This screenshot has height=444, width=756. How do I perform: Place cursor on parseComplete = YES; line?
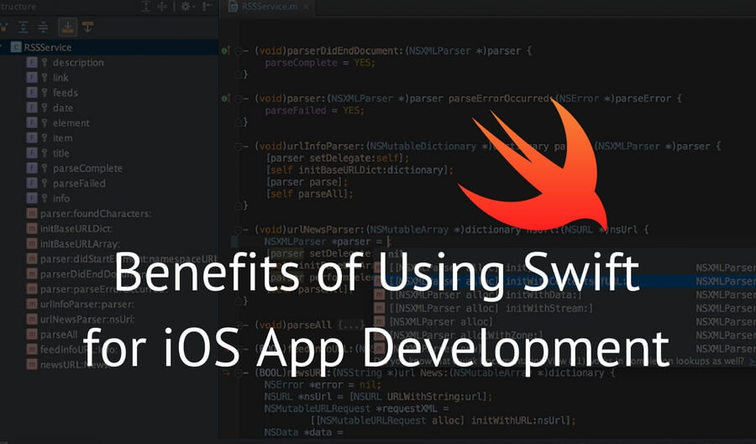coord(320,63)
